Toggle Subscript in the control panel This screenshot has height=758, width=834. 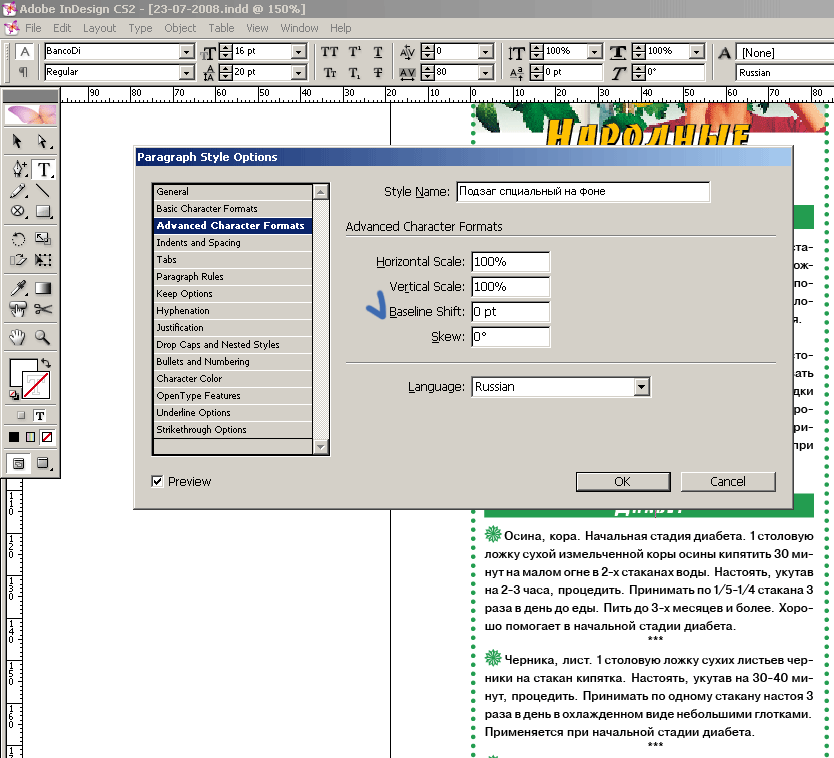click(354, 73)
